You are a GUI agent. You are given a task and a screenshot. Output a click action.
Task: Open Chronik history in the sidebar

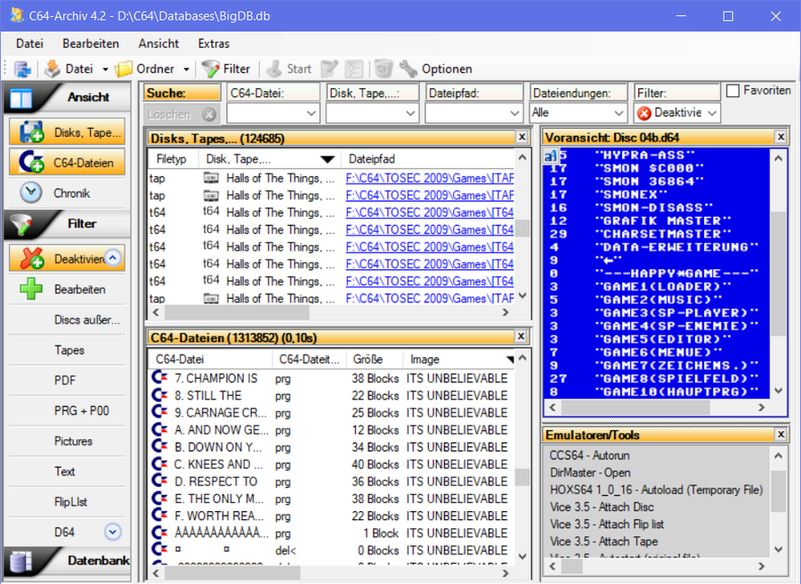click(x=67, y=193)
